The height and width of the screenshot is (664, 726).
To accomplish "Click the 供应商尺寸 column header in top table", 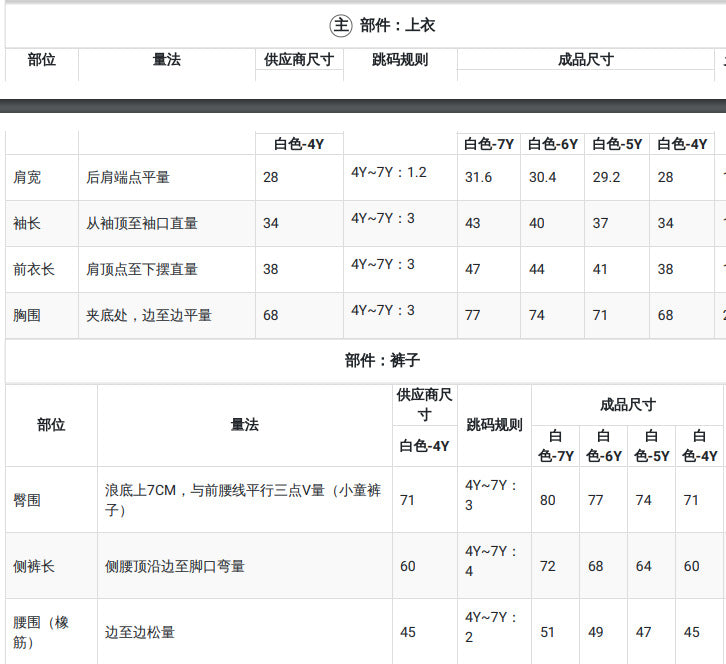I will pyautogui.click(x=299, y=60).
